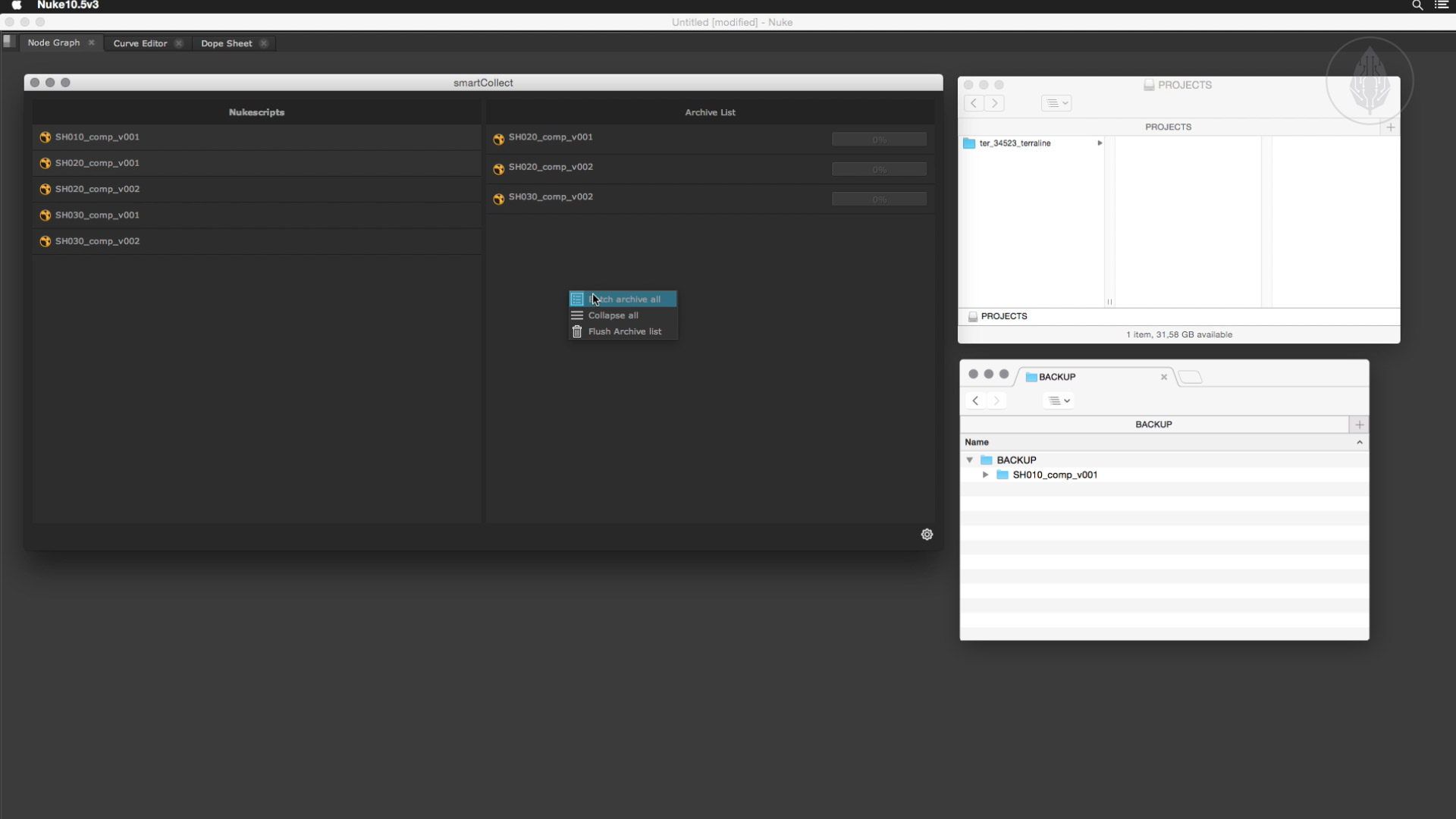This screenshot has height=819, width=1456.
Task: Close the Node Graph tab
Action: [92, 42]
